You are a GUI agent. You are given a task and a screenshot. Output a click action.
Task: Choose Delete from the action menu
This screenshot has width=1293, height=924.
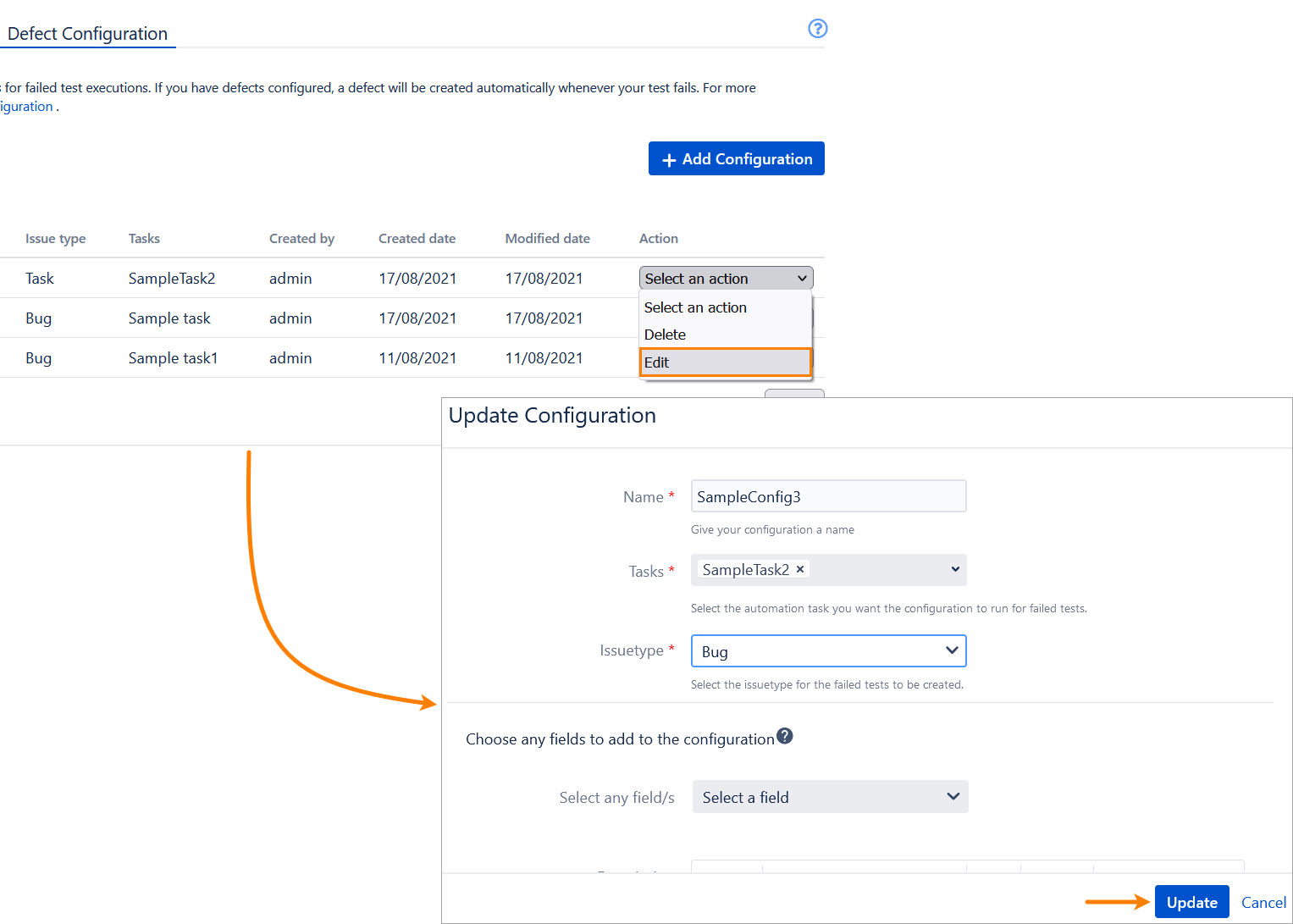[x=666, y=335]
